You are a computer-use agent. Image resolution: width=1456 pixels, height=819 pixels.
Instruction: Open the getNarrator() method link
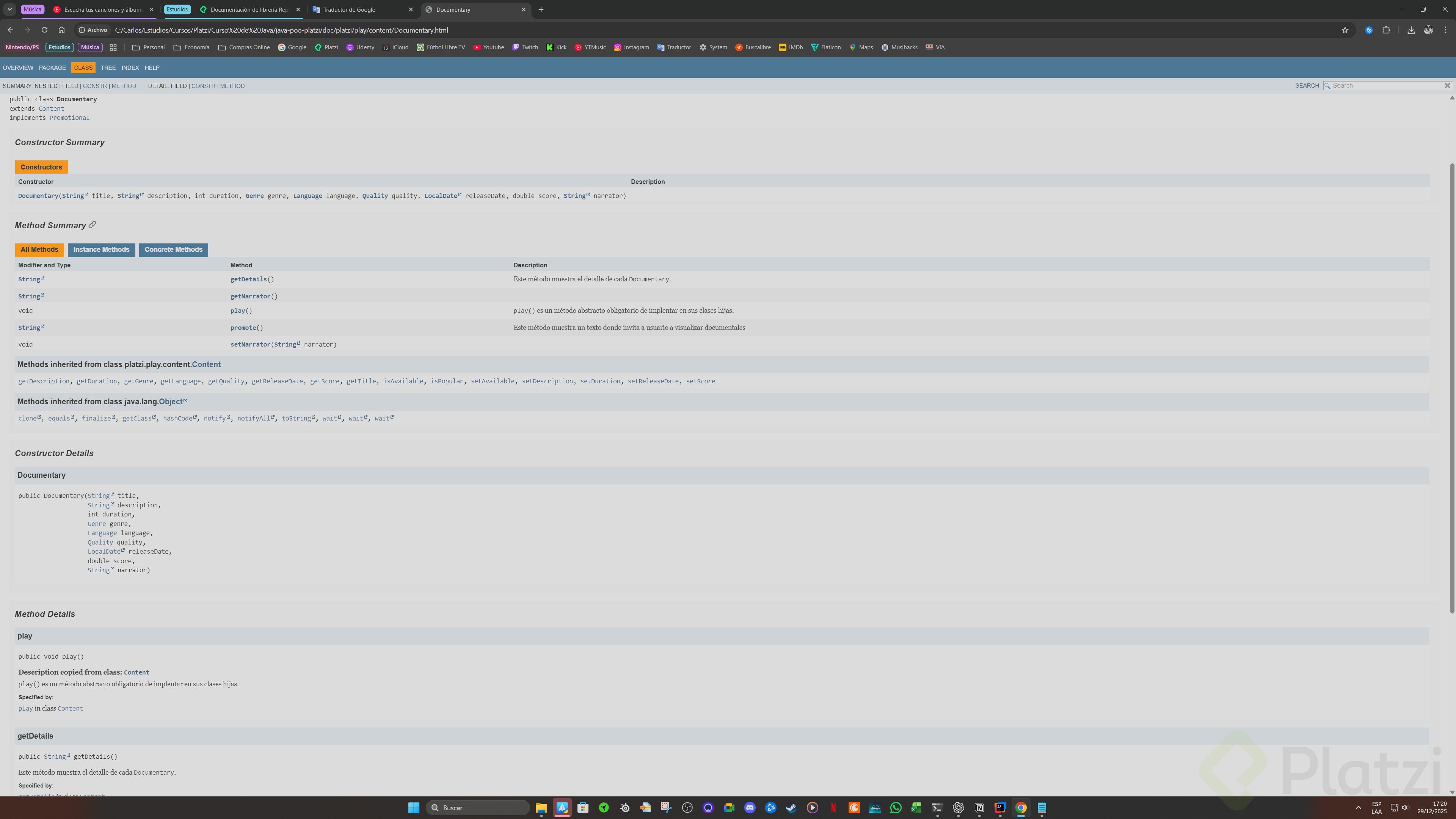[x=250, y=296]
